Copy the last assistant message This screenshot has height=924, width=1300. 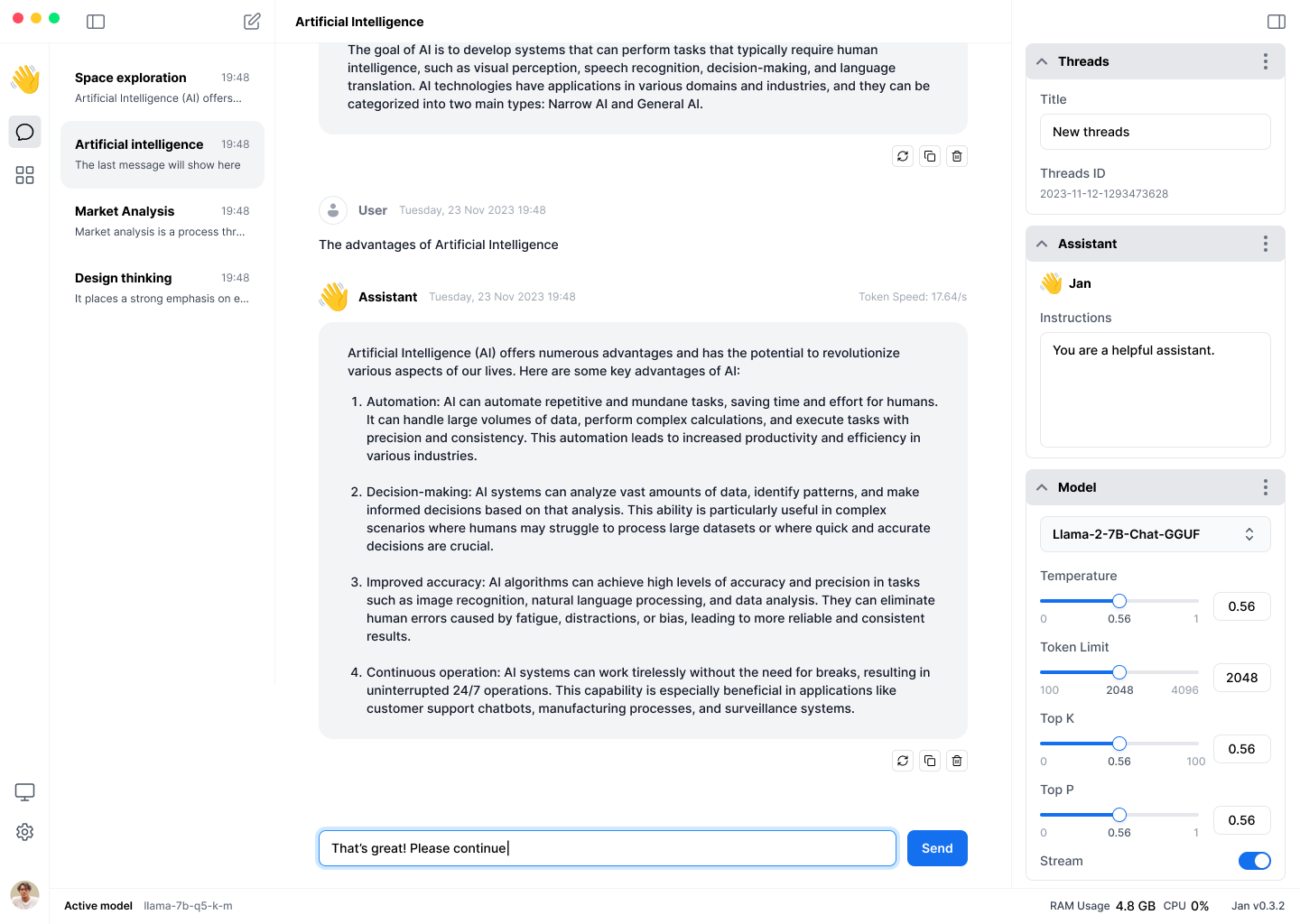930,761
